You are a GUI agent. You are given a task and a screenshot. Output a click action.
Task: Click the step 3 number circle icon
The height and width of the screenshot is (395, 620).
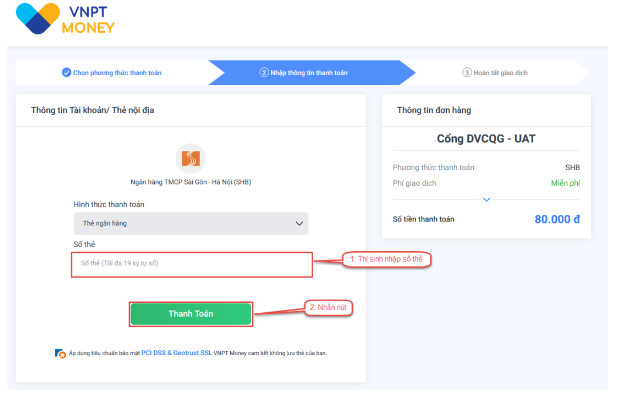tap(467, 72)
